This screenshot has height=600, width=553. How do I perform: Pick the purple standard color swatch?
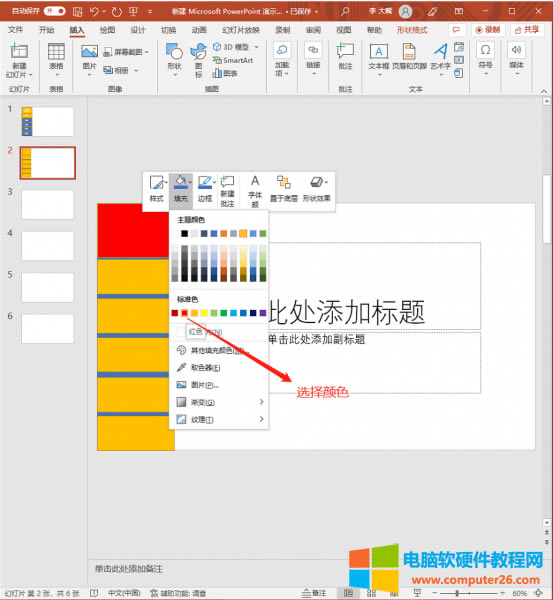coord(263,313)
